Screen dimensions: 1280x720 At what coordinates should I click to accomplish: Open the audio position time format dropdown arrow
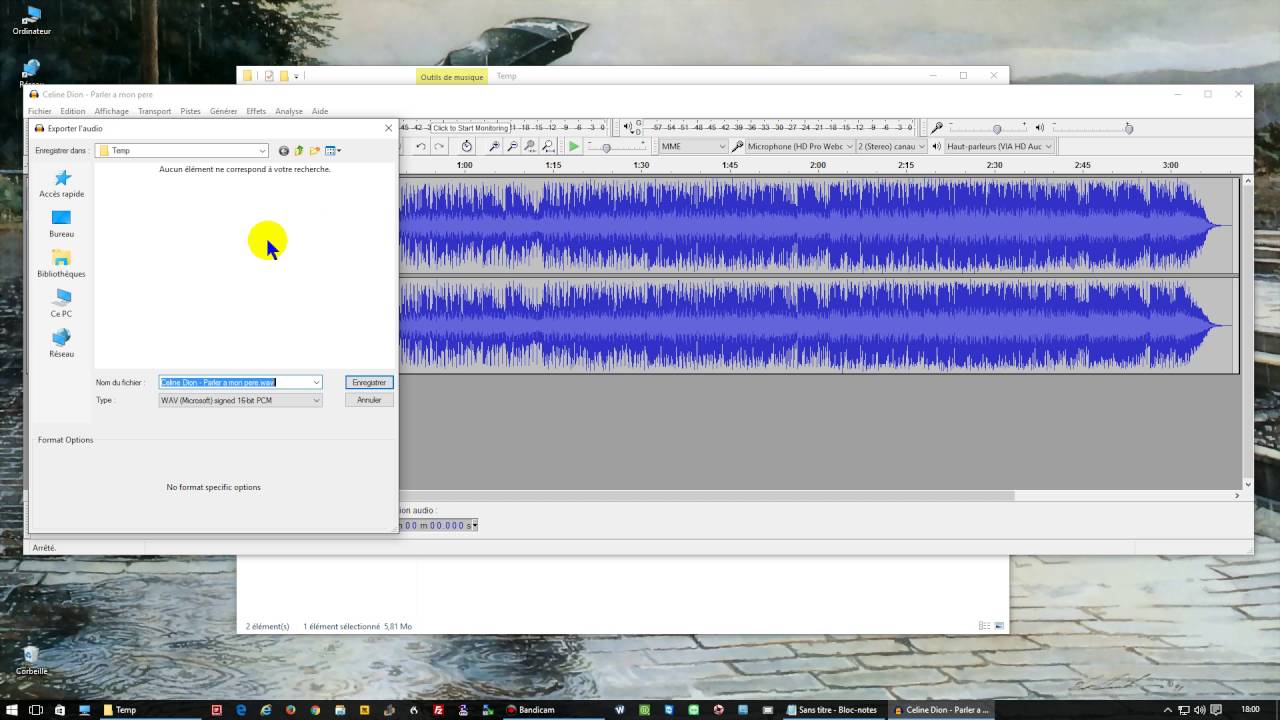click(475, 525)
